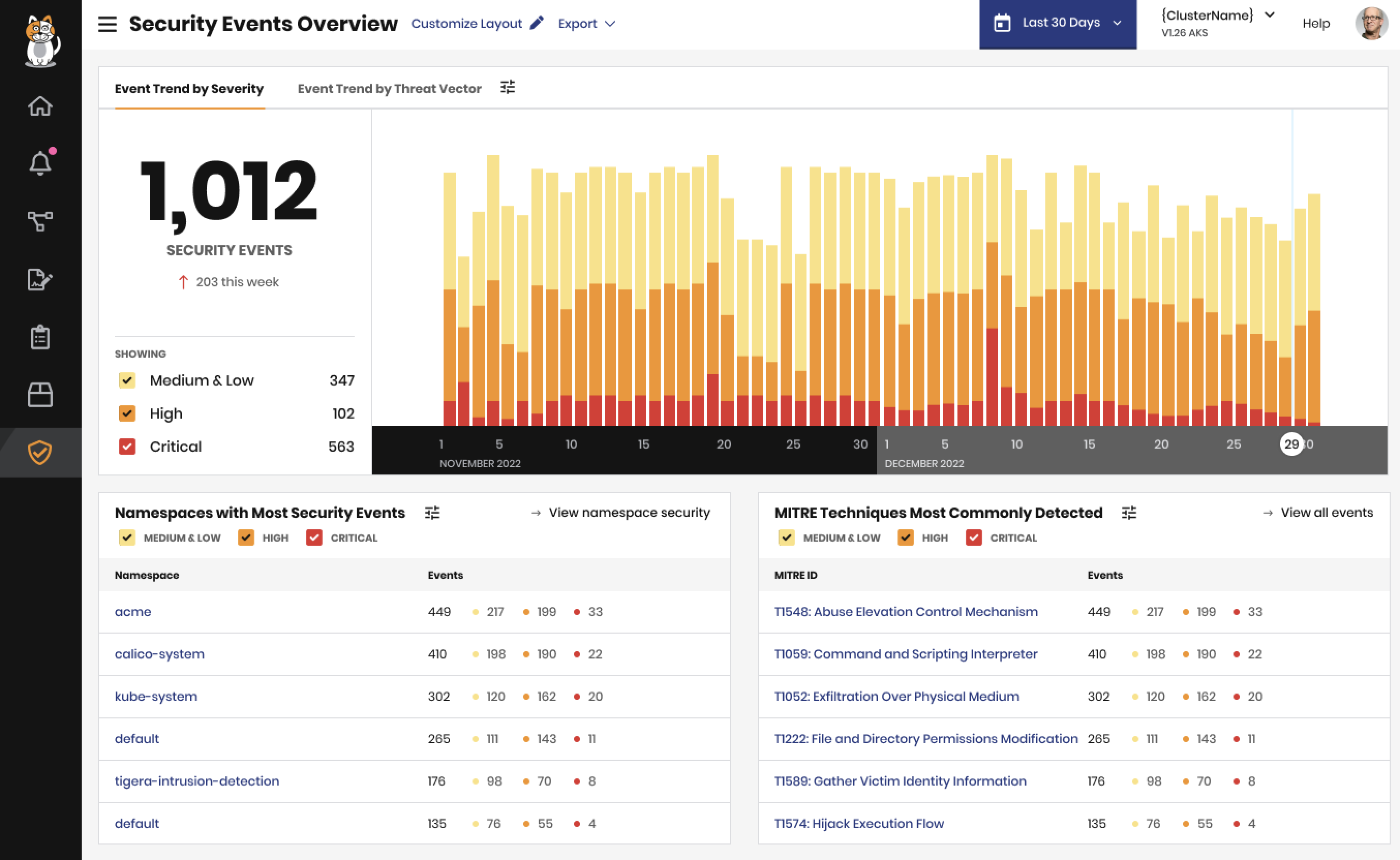Toggle the Critical severity checkbox off

pyautogui.click(x=127, y=446)
